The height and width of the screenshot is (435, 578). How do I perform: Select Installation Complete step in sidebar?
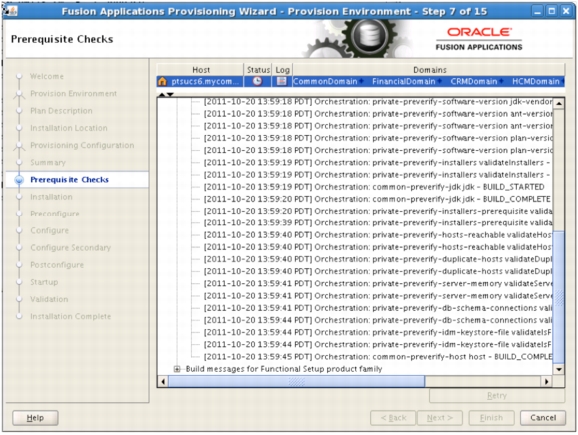point(70,316)
